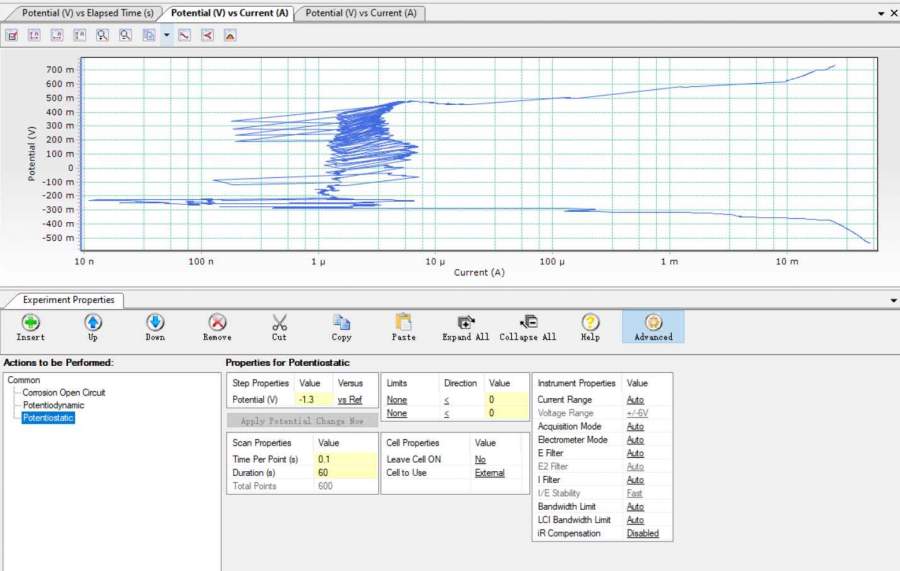Toggle the iR Compensation Disabled setting

click(x=643, y=533)
